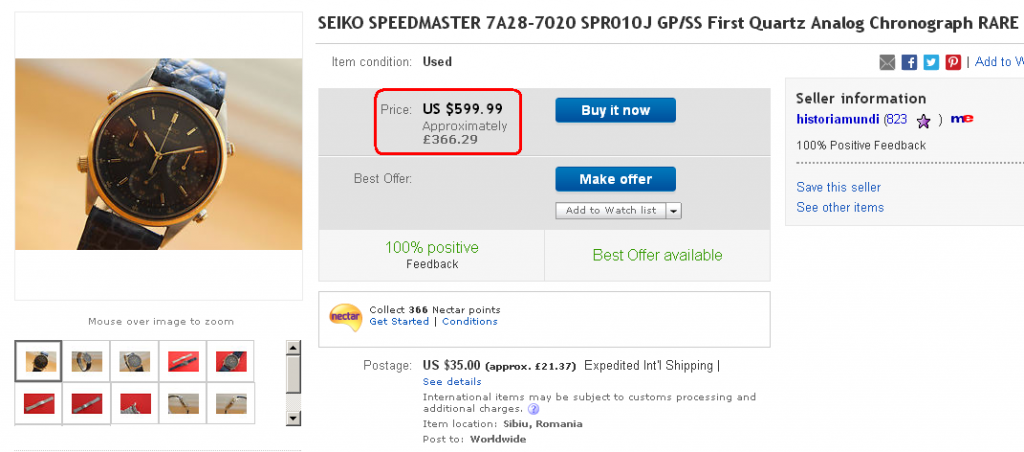Open Nectar Get Started link

pyautogui.click(x=399, y=322)
